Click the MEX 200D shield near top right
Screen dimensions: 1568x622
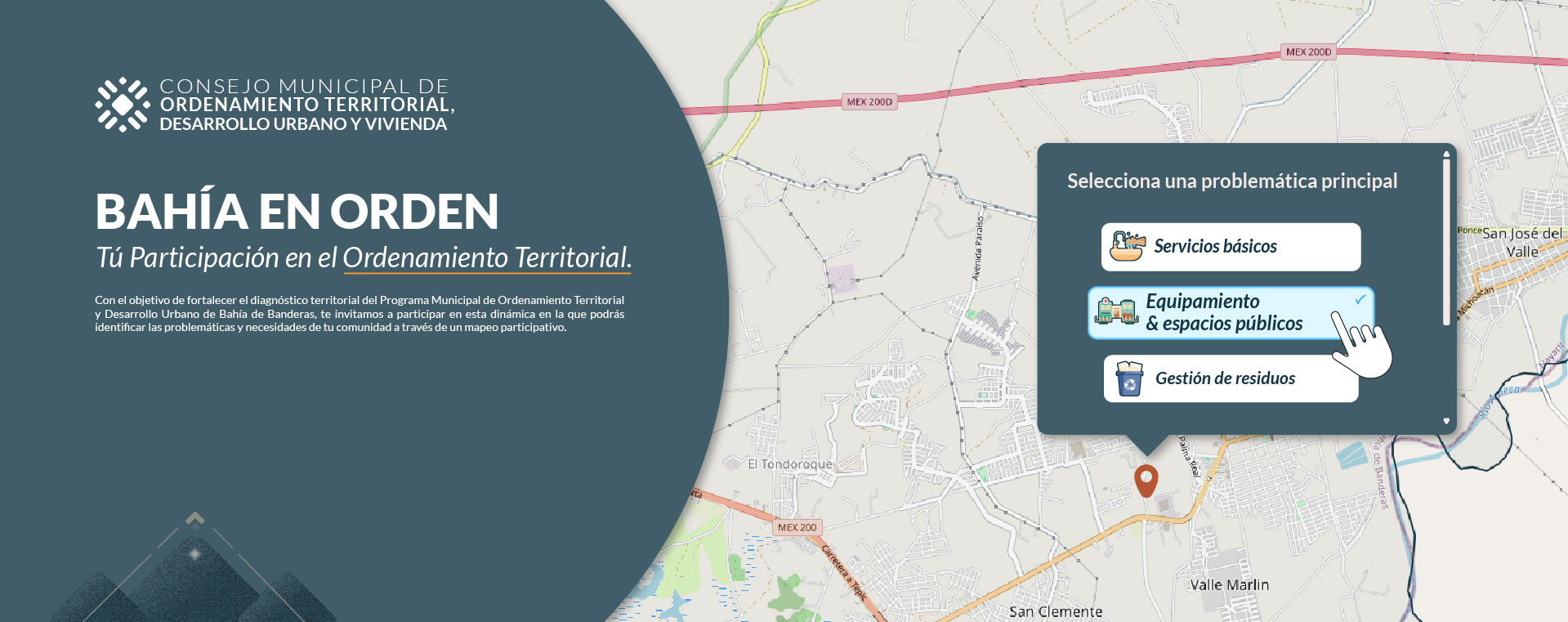coord(1308,51)
